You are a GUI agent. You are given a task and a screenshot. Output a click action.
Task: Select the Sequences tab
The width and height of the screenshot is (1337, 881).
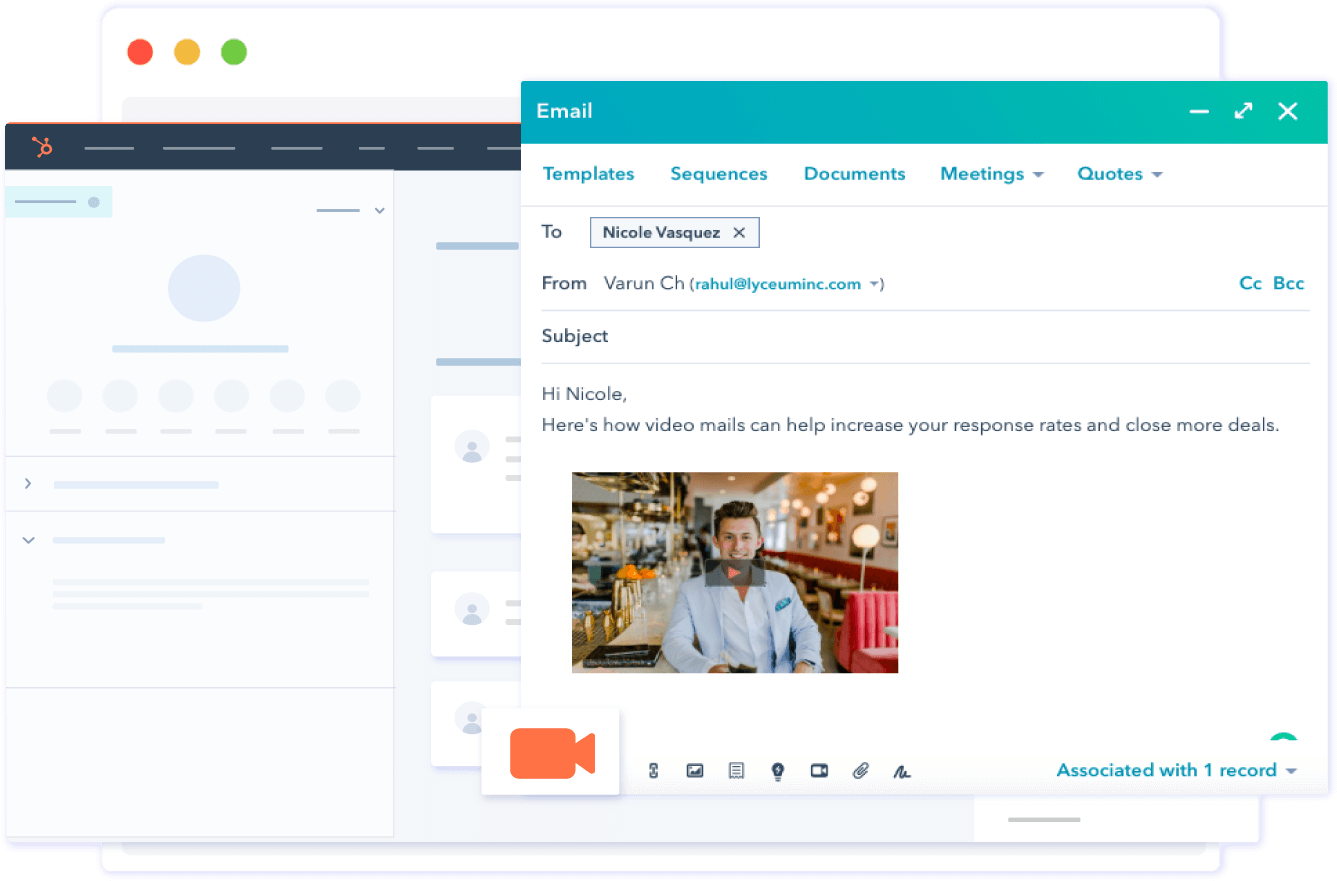[x=718, y=173]
